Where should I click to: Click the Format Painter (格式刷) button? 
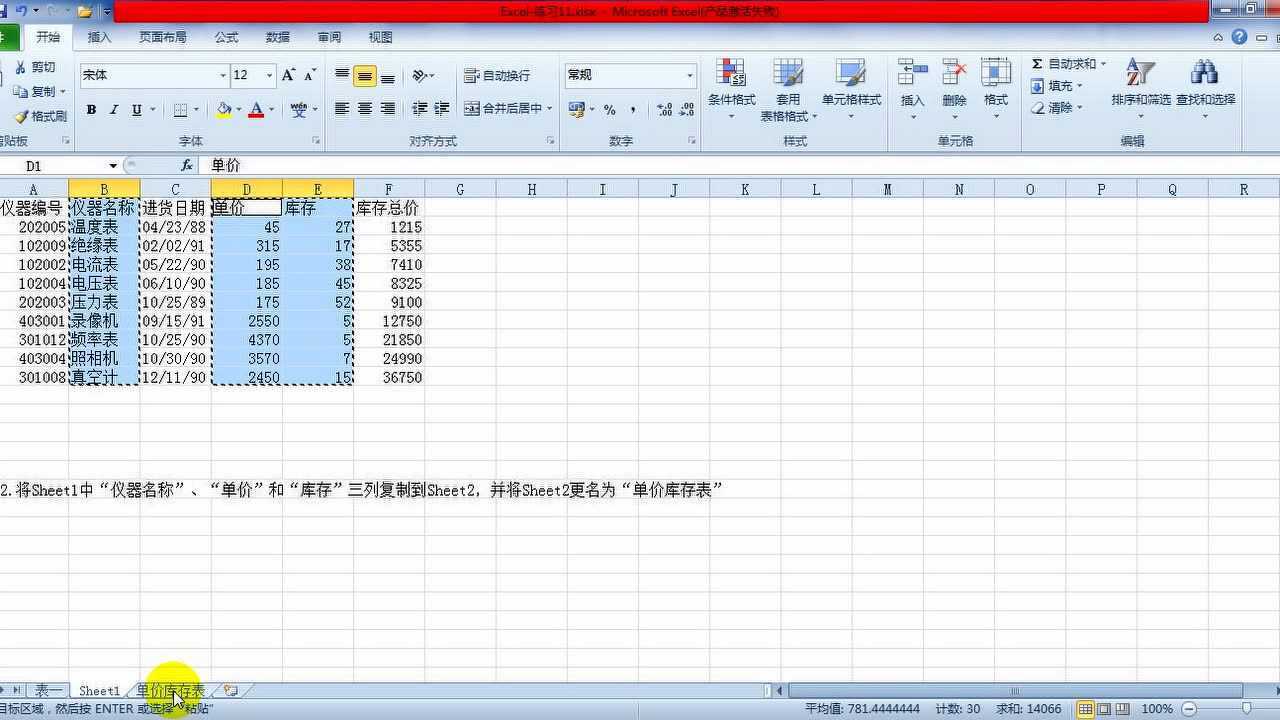(40, 116)
